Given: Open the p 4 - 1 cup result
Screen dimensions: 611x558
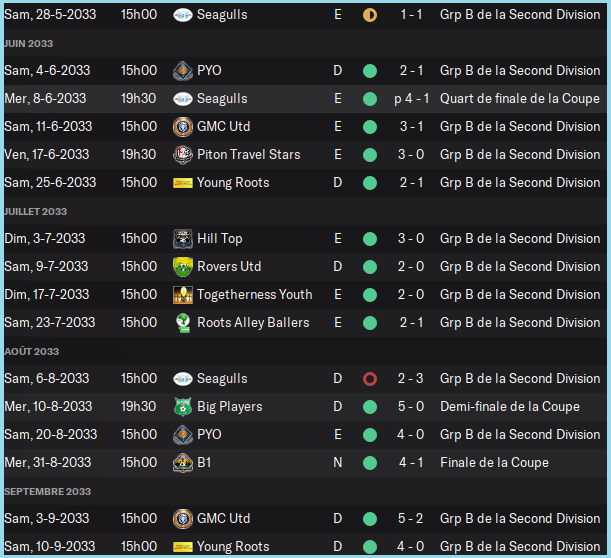Looking at the screenshot, I should (412, 99).
